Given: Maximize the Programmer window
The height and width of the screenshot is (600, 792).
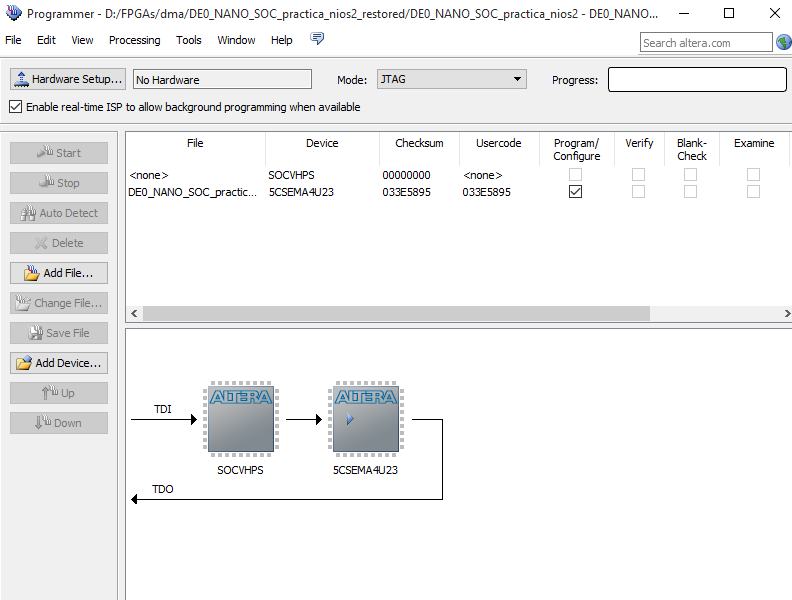Looking at the screenshot, I should click(729, 13).
